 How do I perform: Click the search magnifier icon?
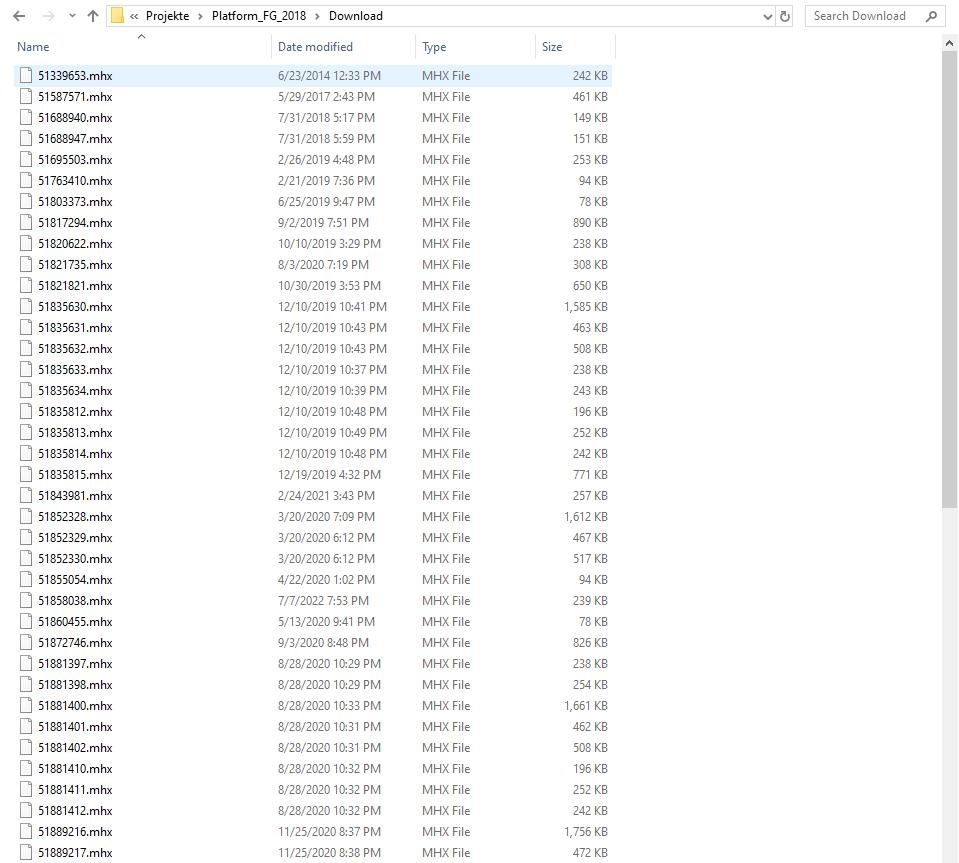point(931,17)
